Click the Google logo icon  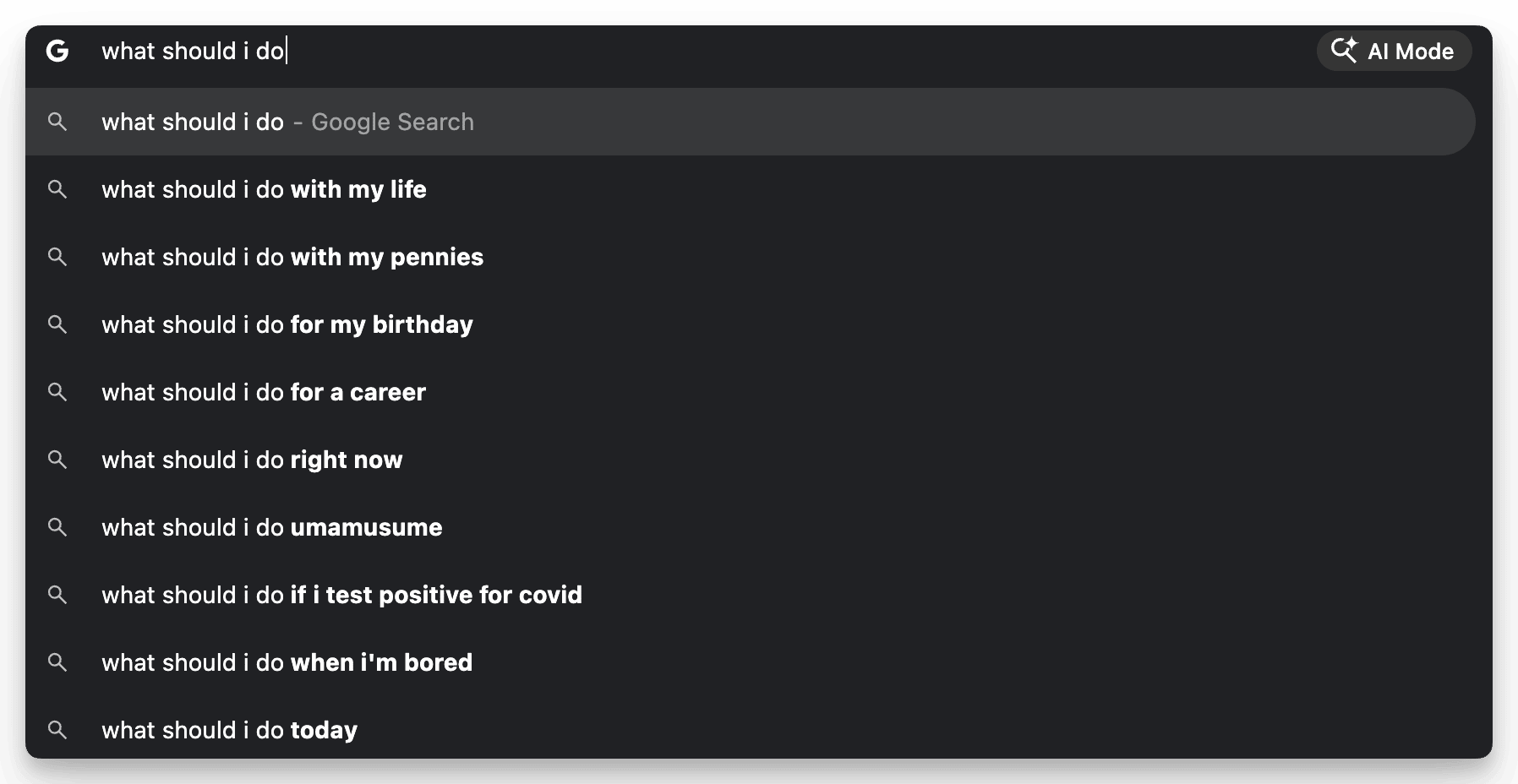(x=57, y=52)
